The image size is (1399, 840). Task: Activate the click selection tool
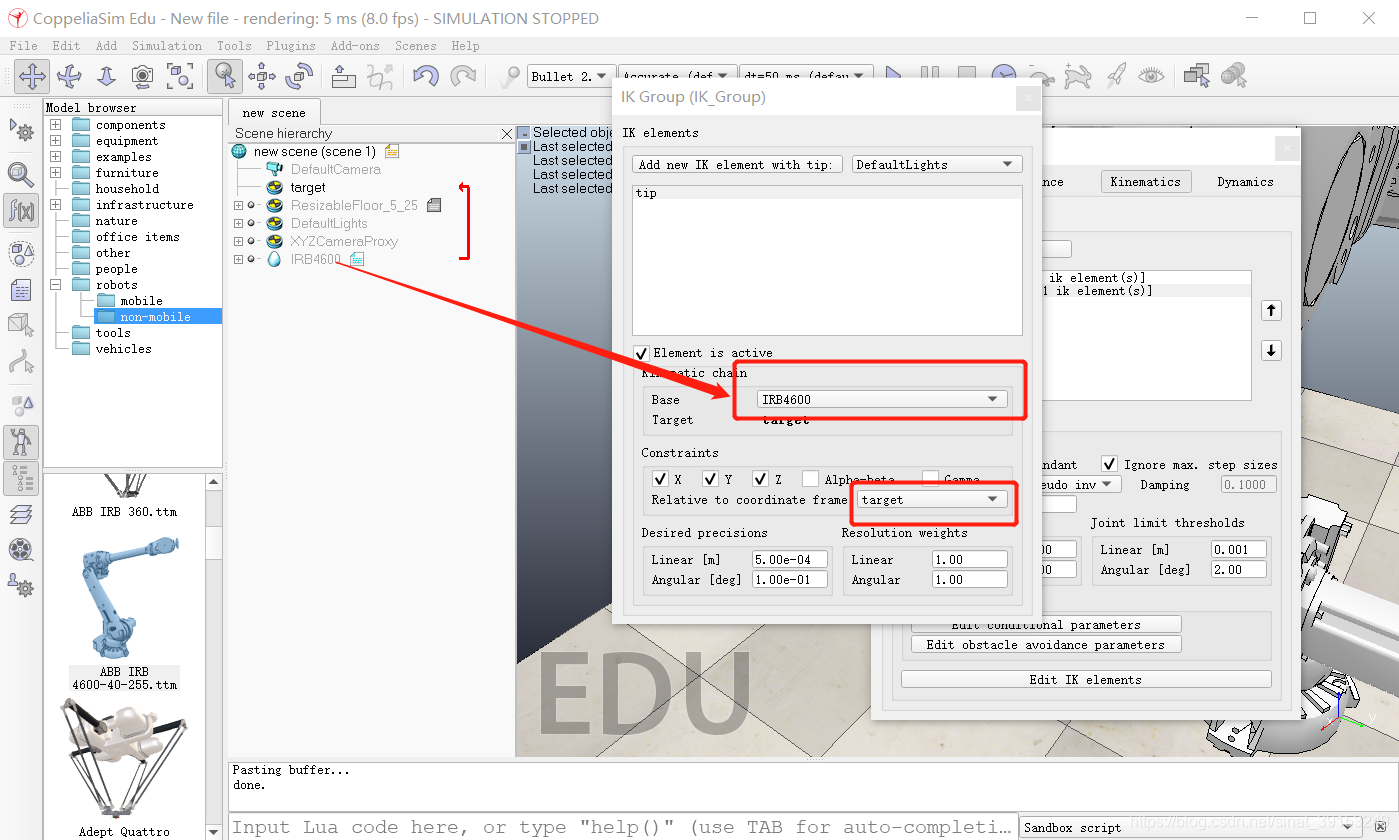coord(225,76)
